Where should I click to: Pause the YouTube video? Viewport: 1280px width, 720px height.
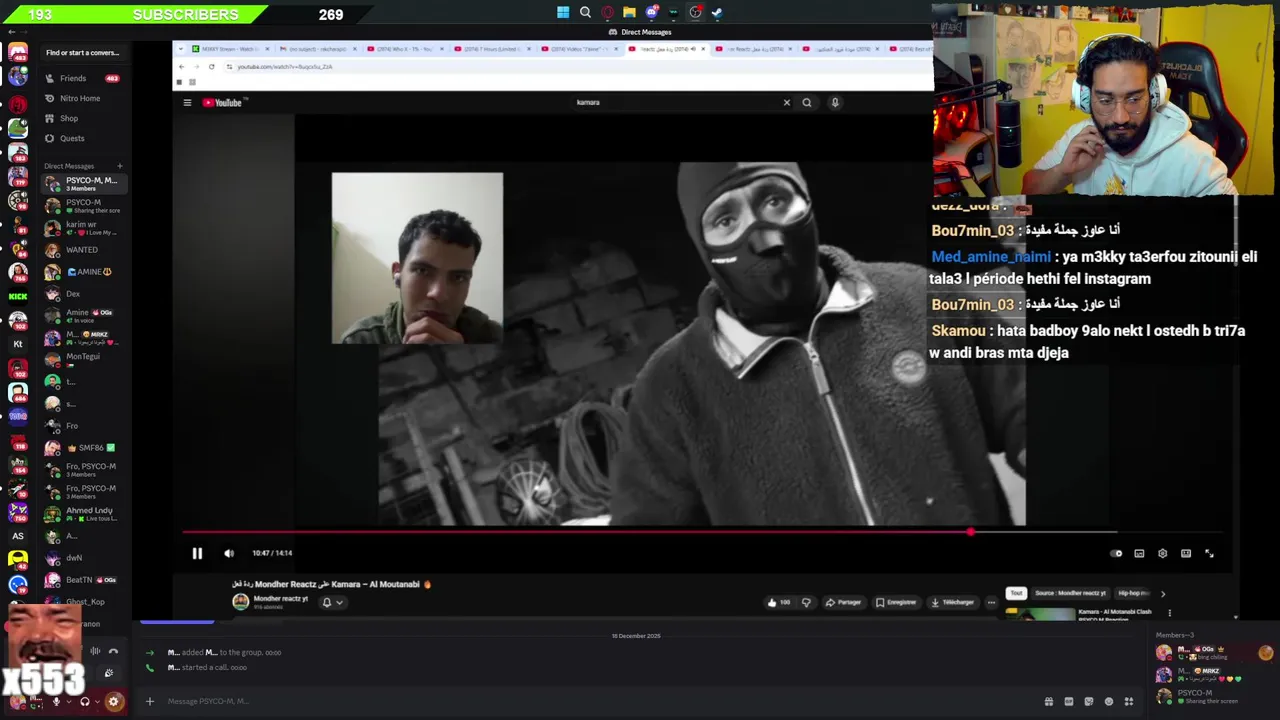[x=197, y=553]
